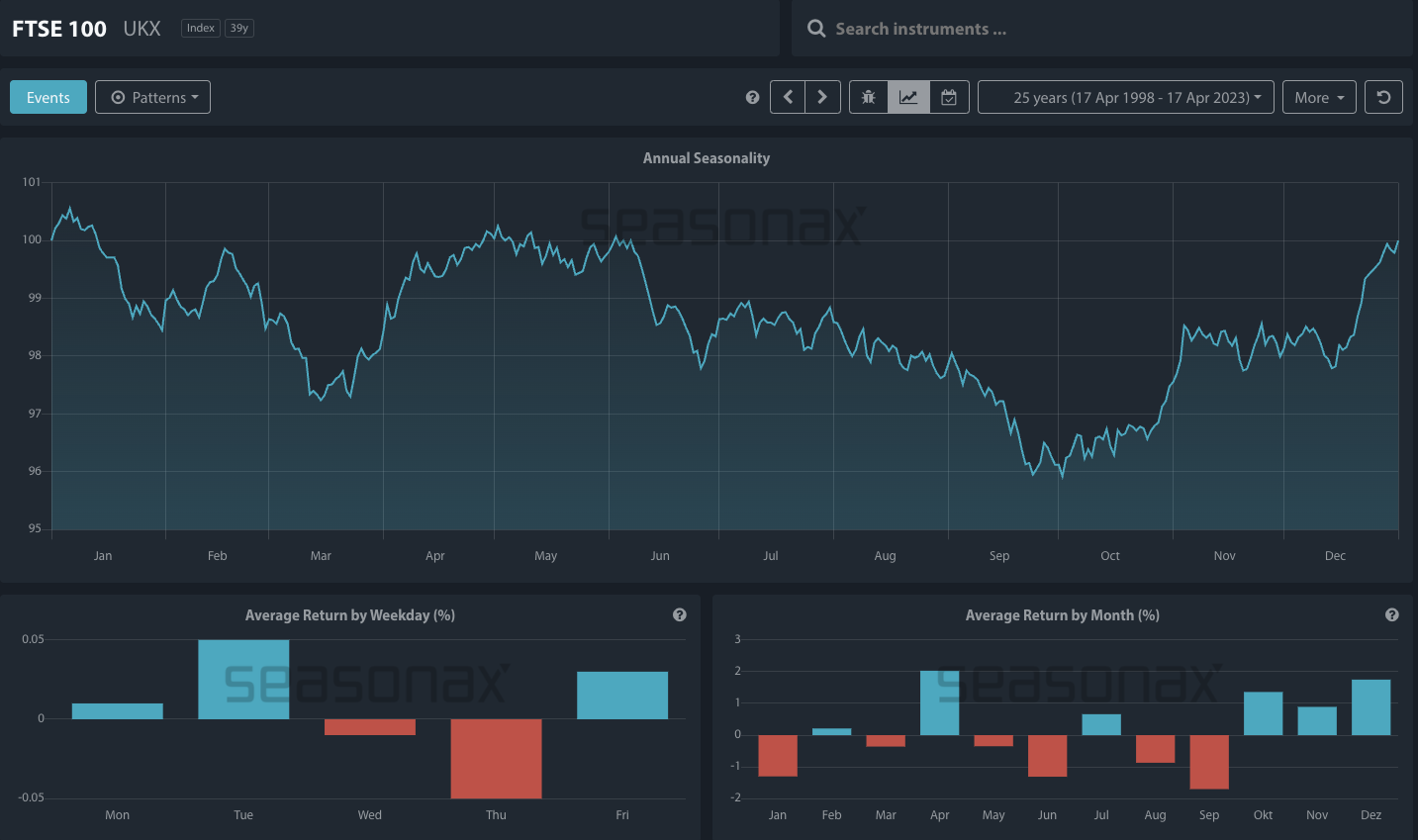This screenshot has width=1418, height=840.
Task: Click the Okt monthly return bar
Action: [x=1264, y=713]
